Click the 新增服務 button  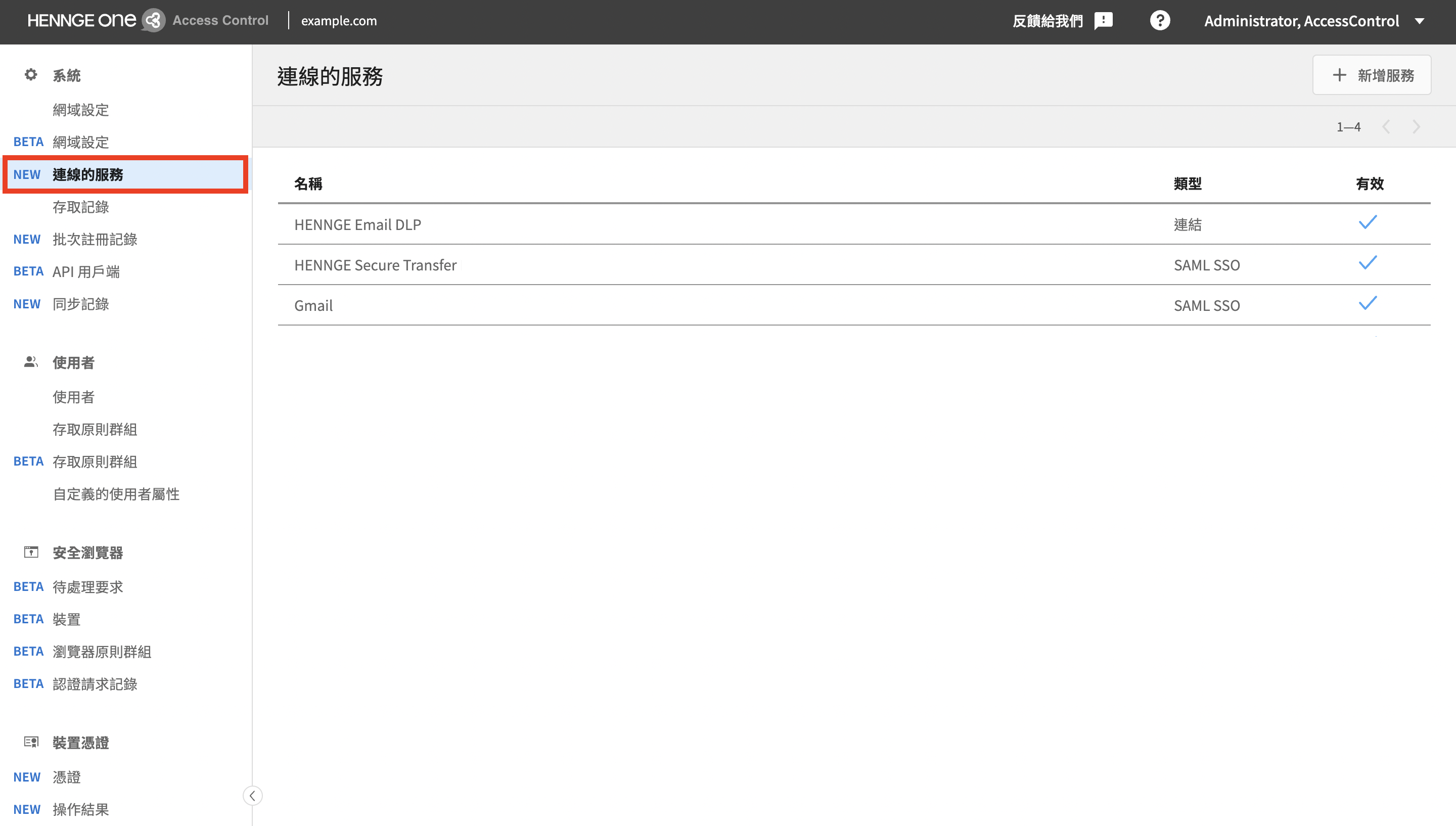(x=1372, y=75)
